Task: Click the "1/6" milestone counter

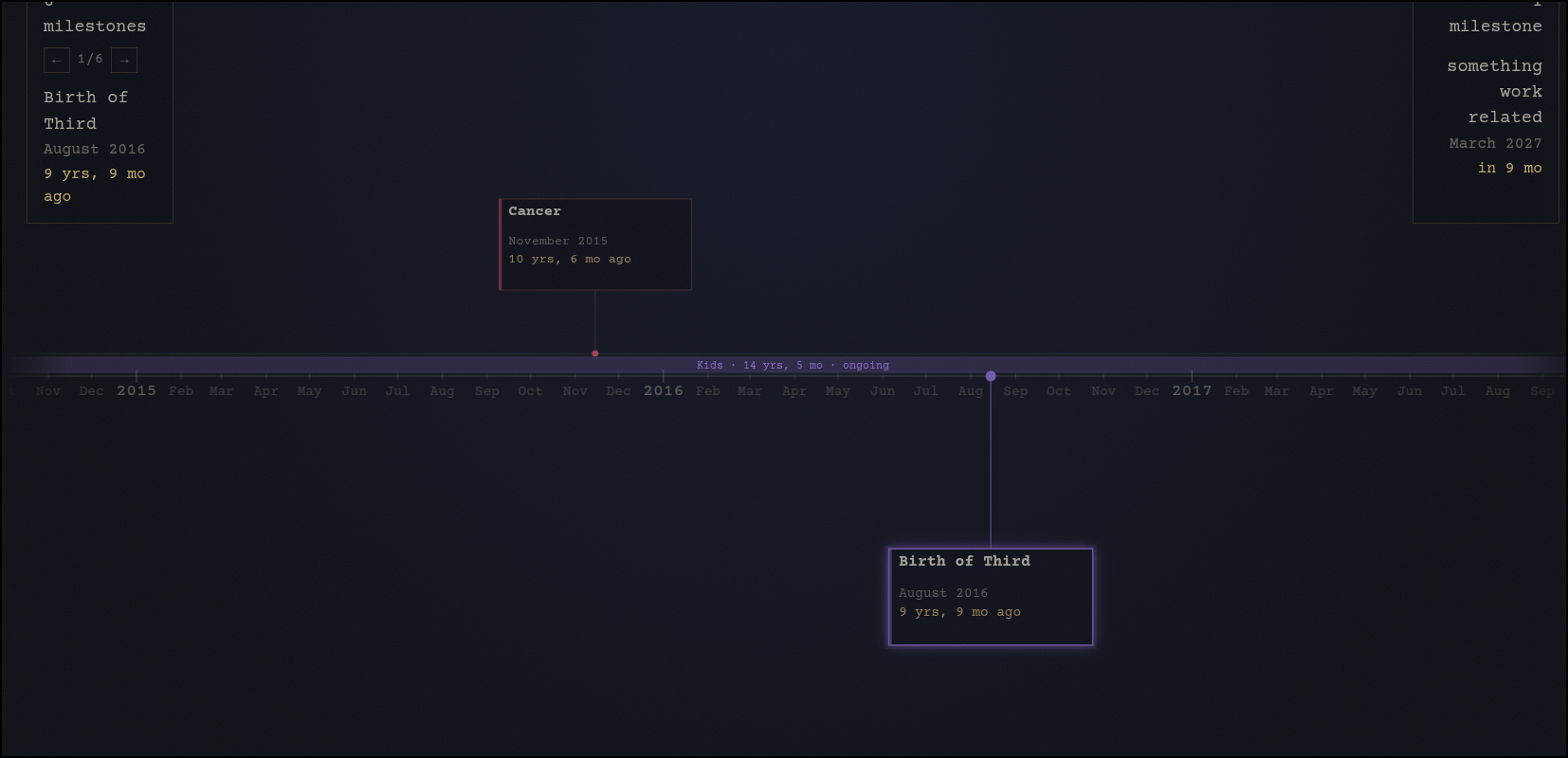Action: [90, 59]
